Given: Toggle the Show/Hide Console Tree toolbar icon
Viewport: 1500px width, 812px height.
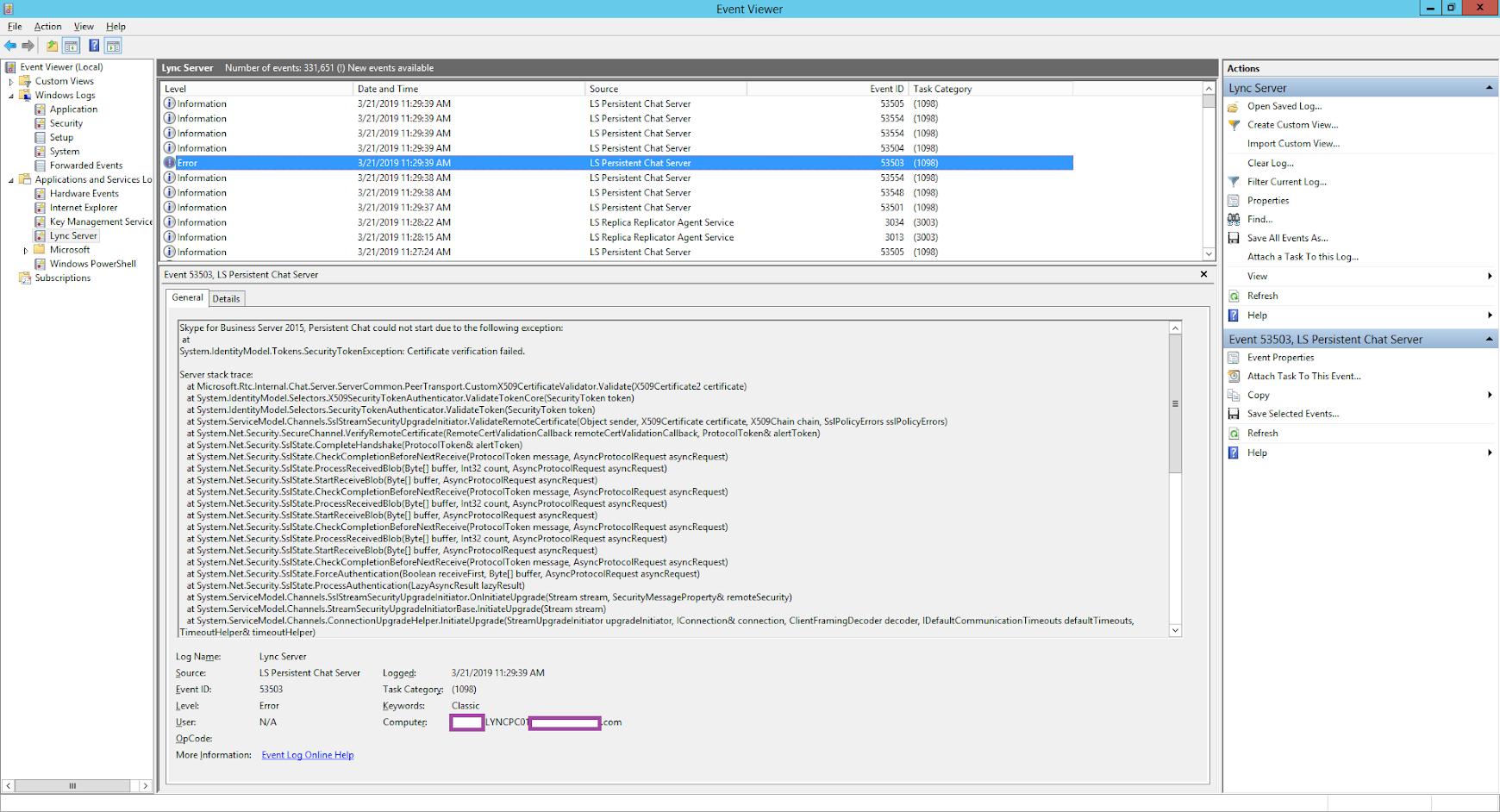Looking at the screenshot, I should [72, 46].
